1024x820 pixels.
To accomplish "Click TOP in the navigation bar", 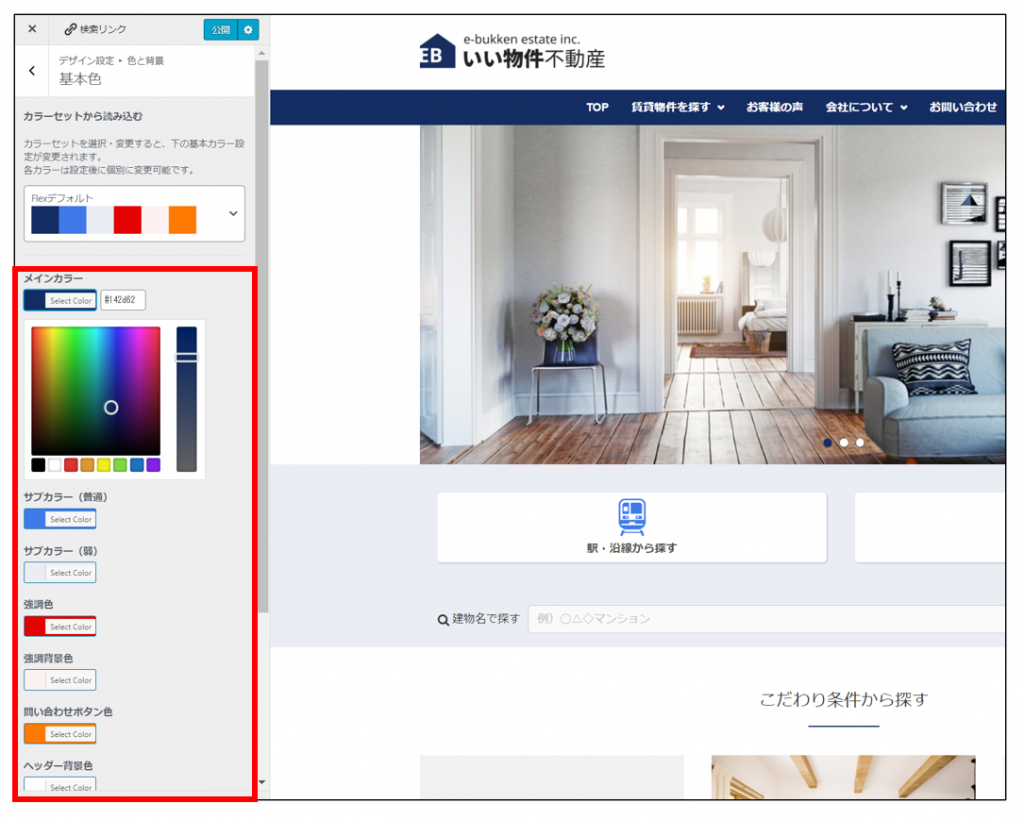I will (597, 107).
